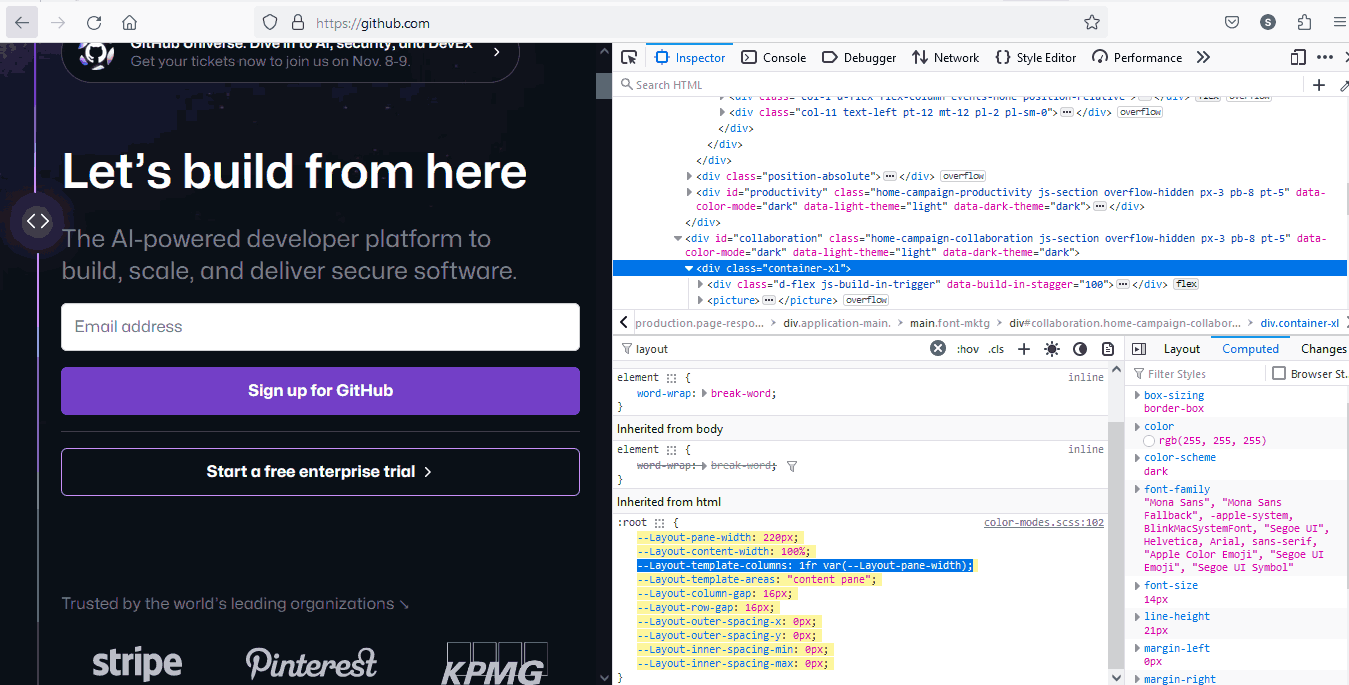Toggle the class panel with .cls

tap(995, 348)
